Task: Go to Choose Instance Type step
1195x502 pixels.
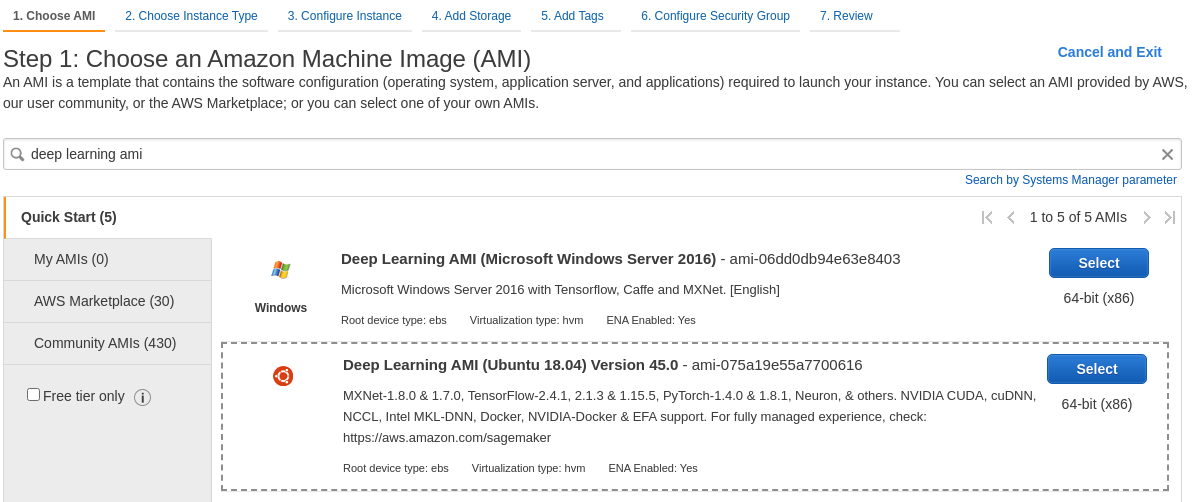Action: click(191, 16)
